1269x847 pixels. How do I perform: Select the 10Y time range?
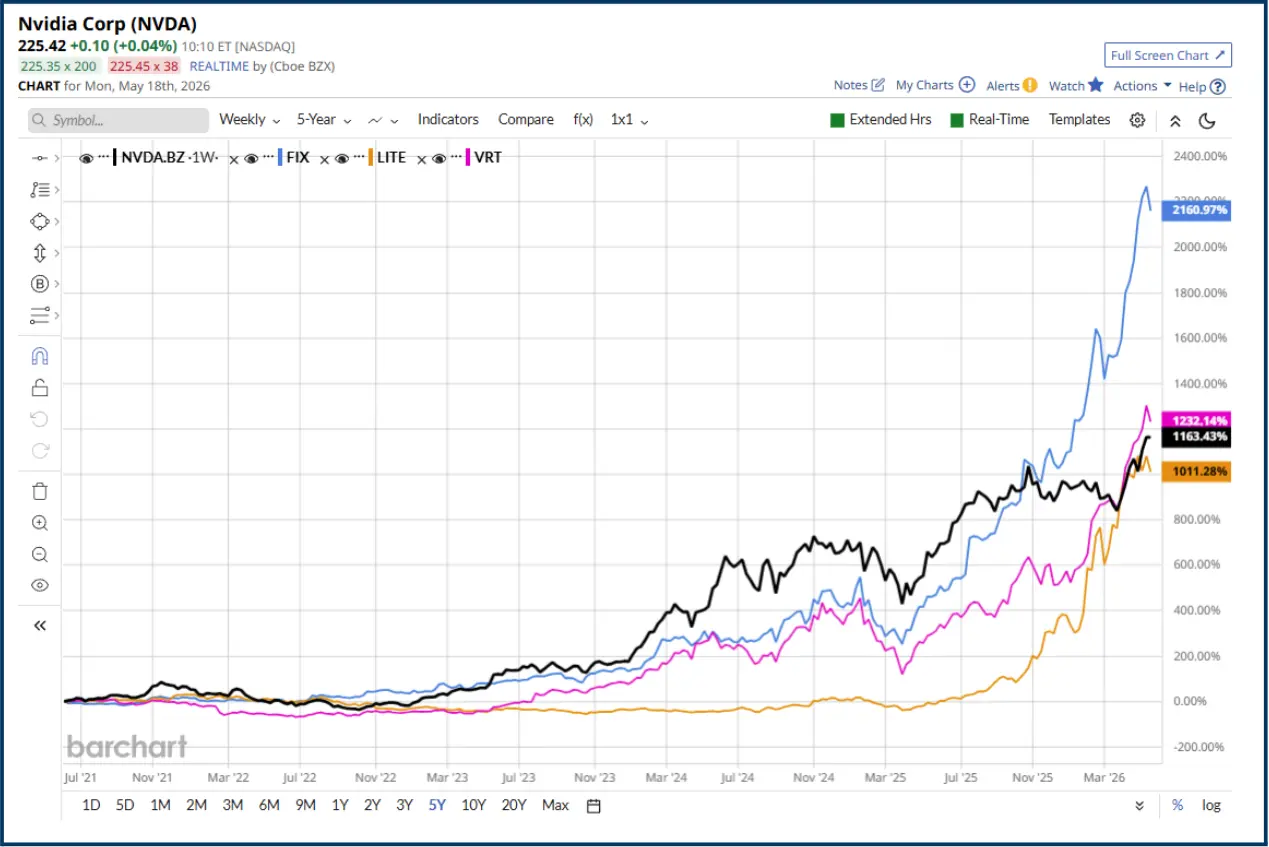click(473, 805)
